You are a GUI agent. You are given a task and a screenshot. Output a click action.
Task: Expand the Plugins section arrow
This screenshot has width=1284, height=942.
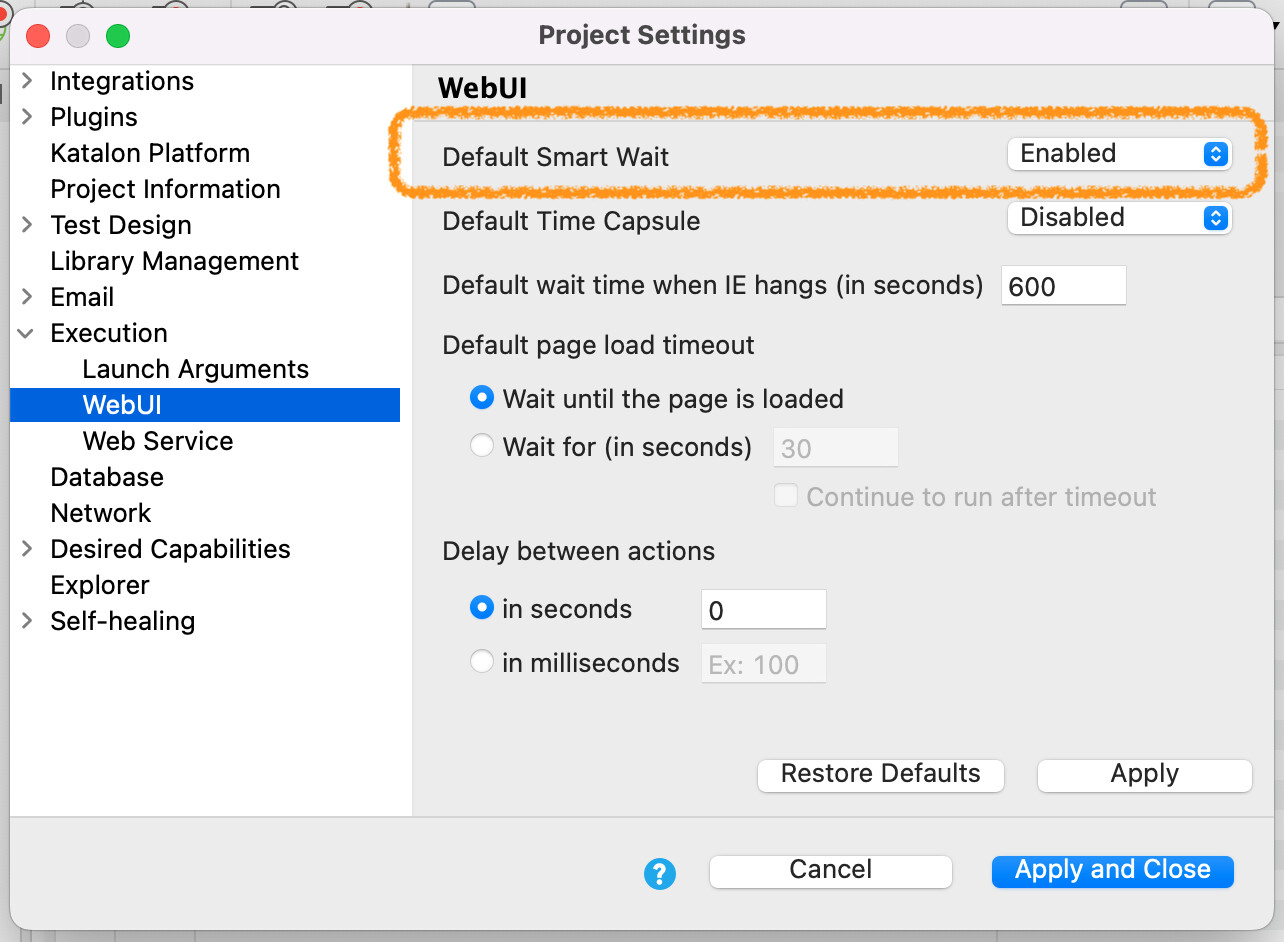tap(27, 117)
